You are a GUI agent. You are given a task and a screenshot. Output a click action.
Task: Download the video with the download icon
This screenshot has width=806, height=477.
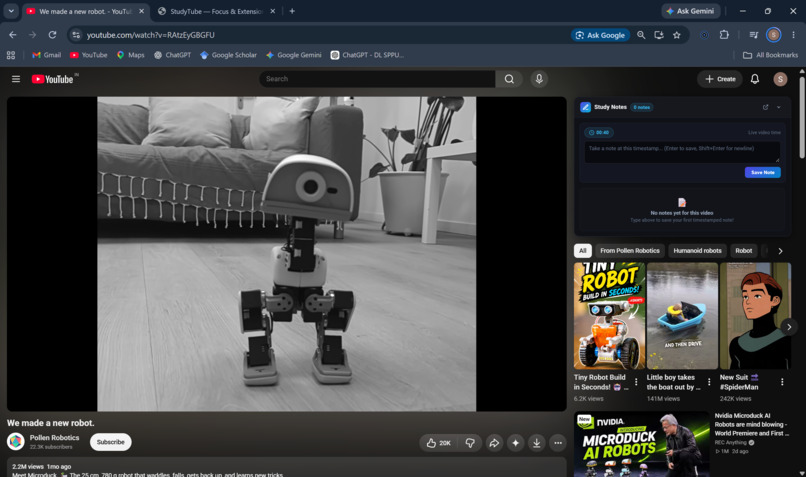point(537,443)
